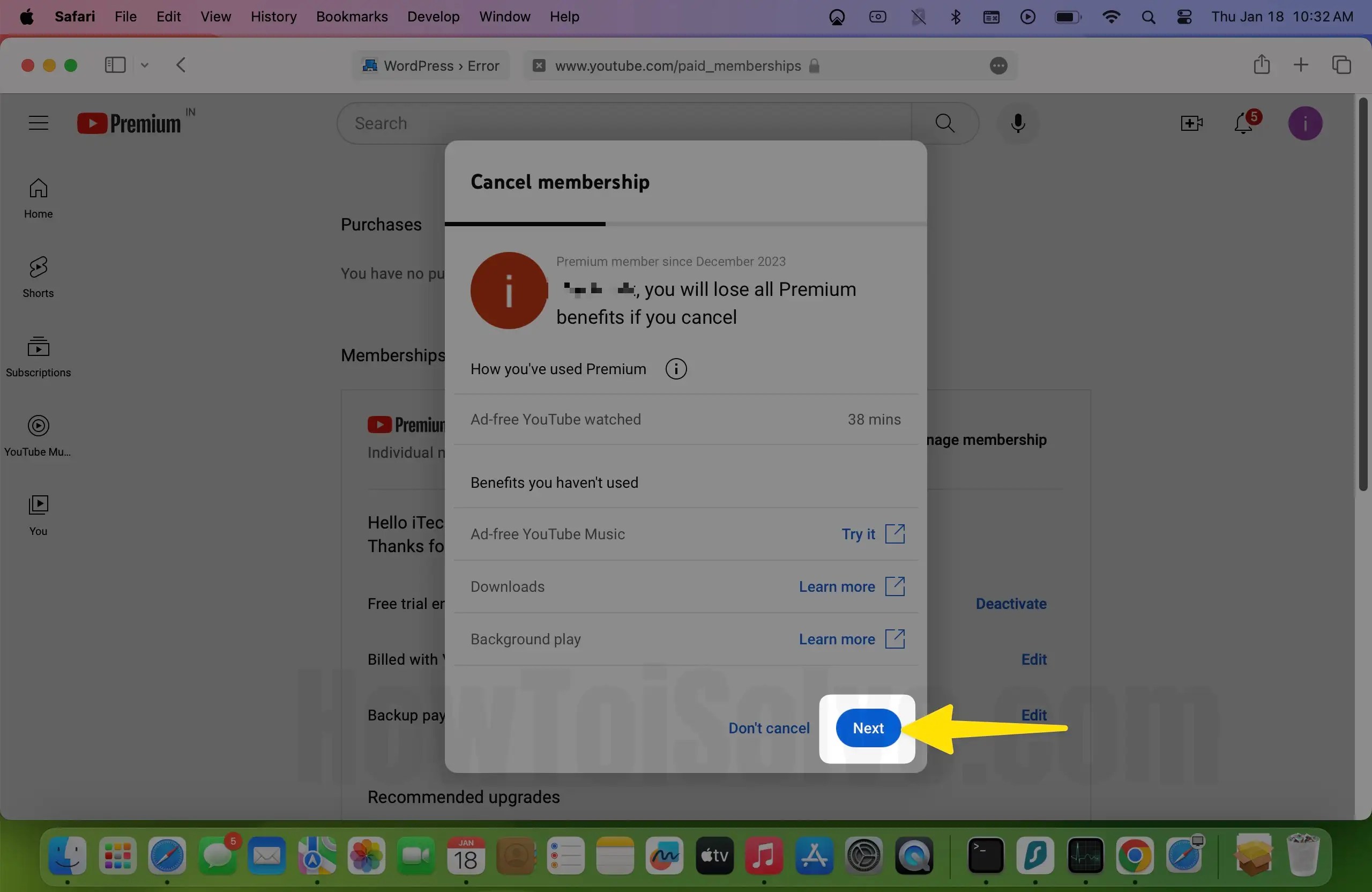Open your profile avatar menu
The width and height of the screenshot is (1372, 892).
pos(1305,123)
